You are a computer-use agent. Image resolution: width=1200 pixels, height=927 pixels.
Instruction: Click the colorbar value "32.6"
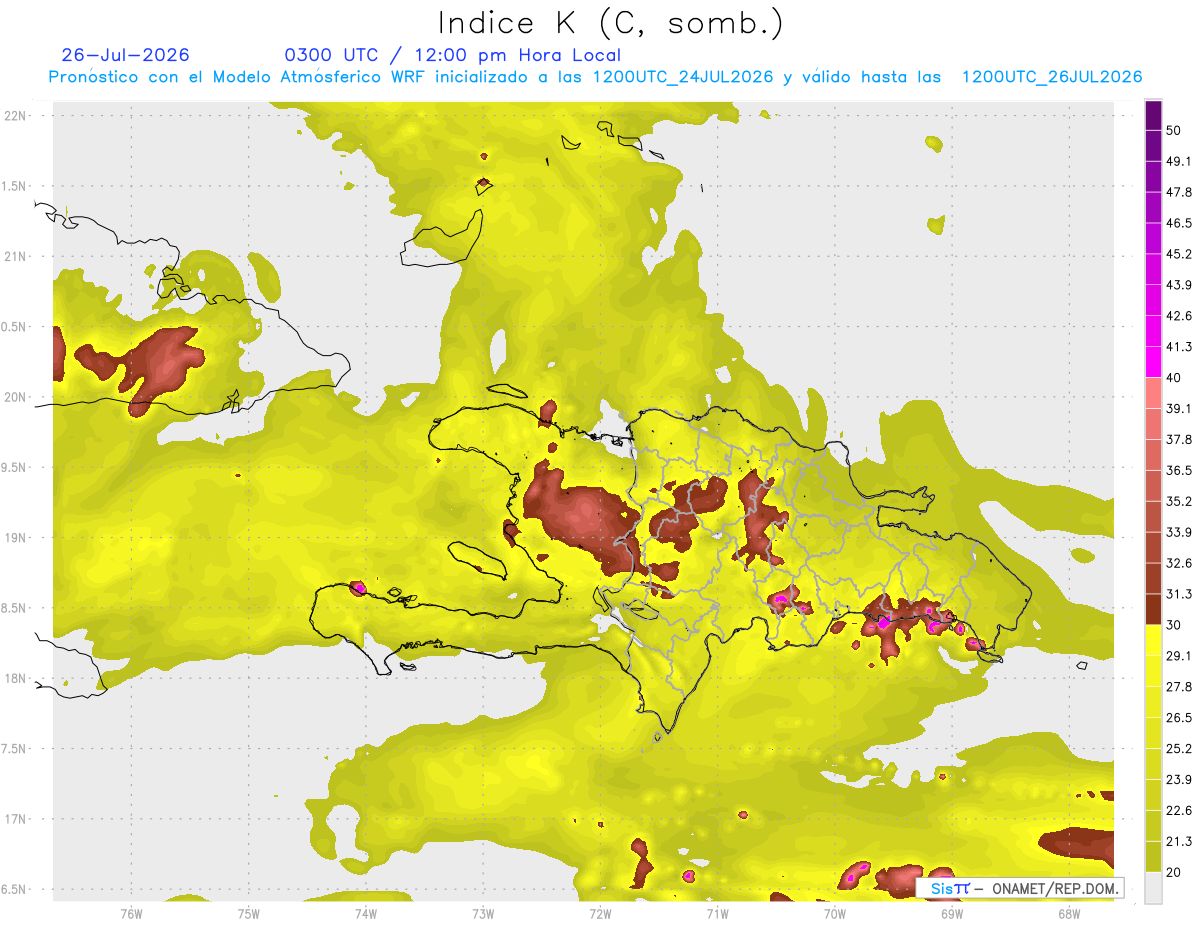point(1179,563)
